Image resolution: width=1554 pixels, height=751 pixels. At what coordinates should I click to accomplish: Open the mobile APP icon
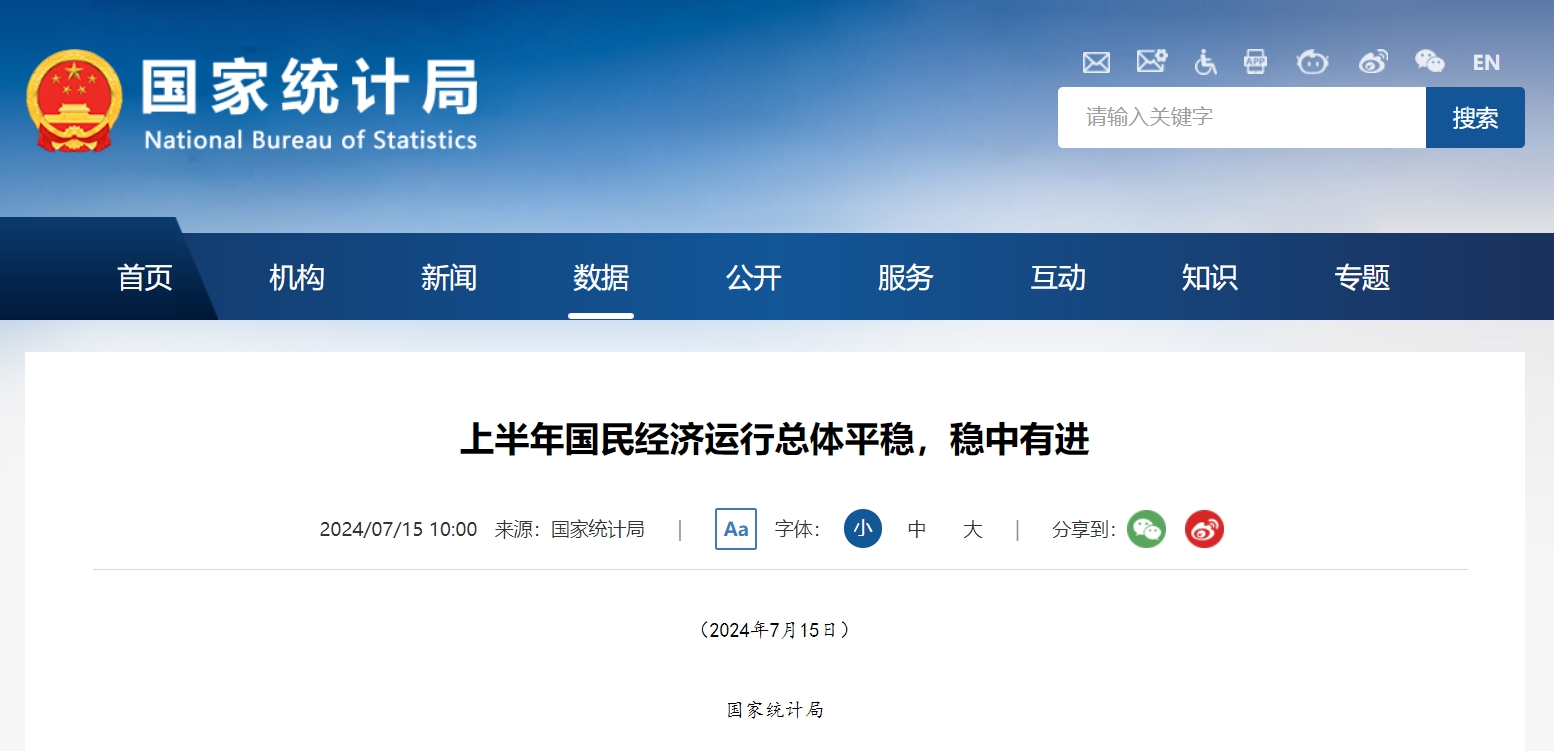click(x=1255, y=62)
